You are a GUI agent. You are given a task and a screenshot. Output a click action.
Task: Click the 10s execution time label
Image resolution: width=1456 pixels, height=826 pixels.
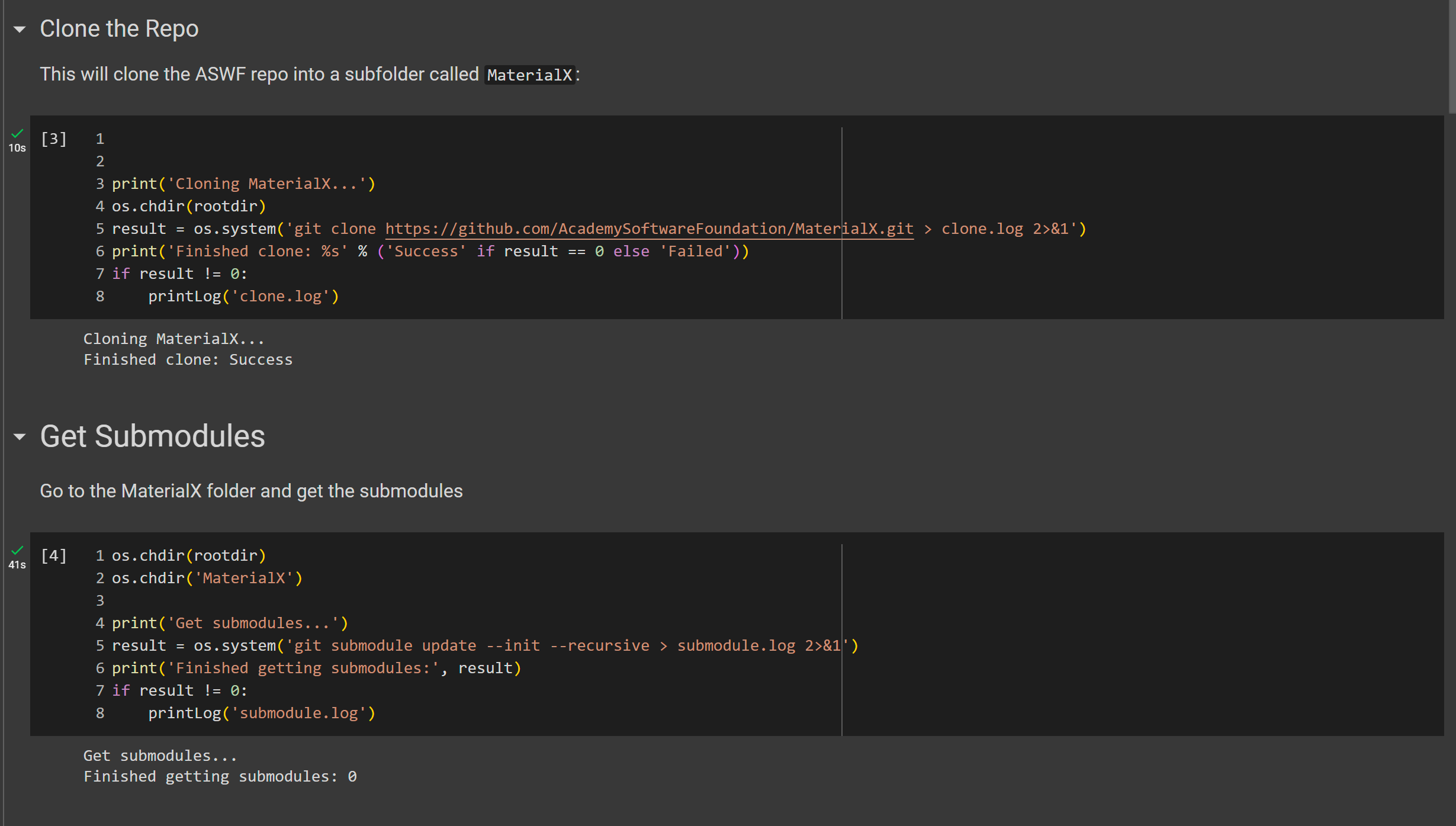pos(17,149)
